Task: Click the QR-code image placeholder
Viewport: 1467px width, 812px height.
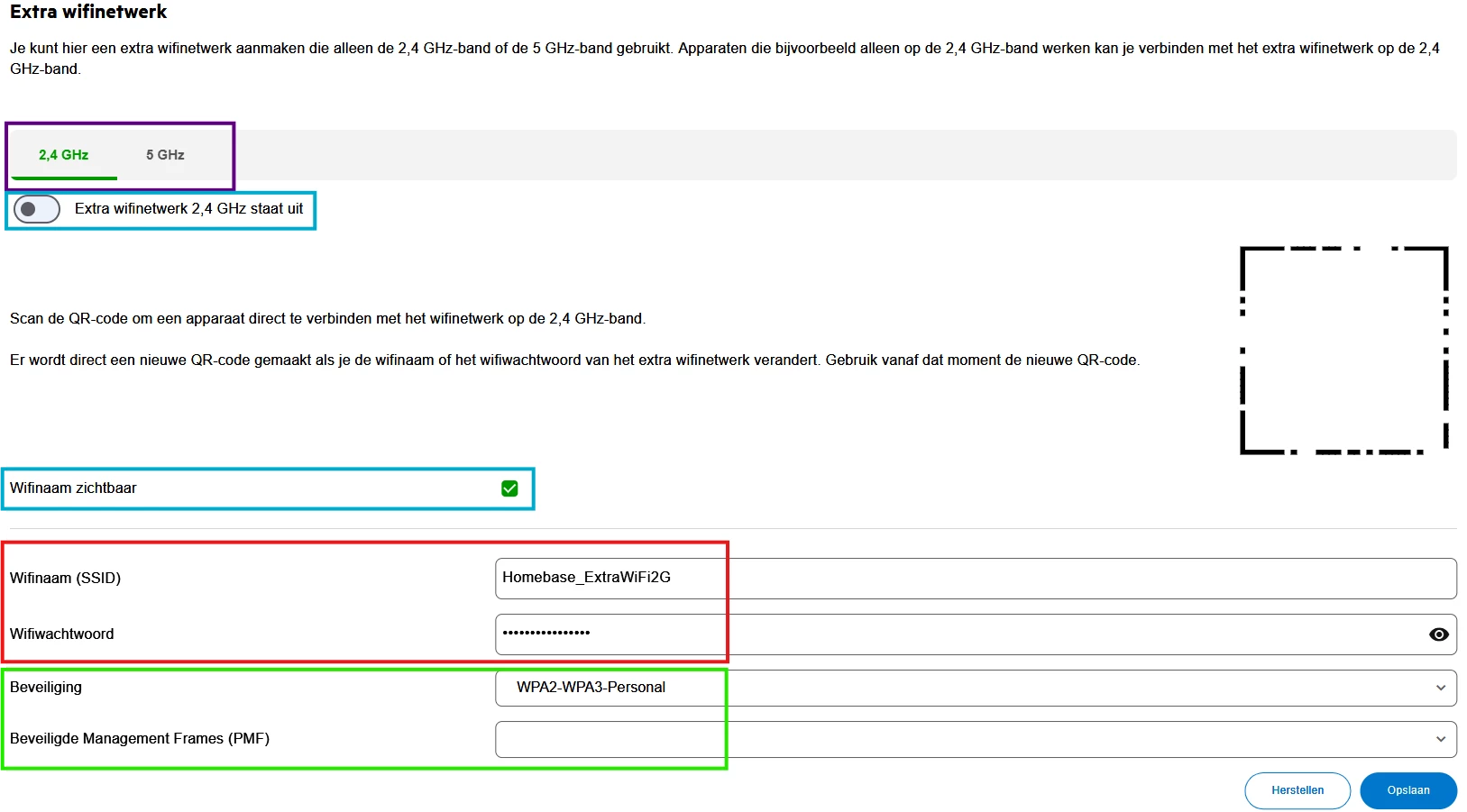Action: (x=1344, y=350)
